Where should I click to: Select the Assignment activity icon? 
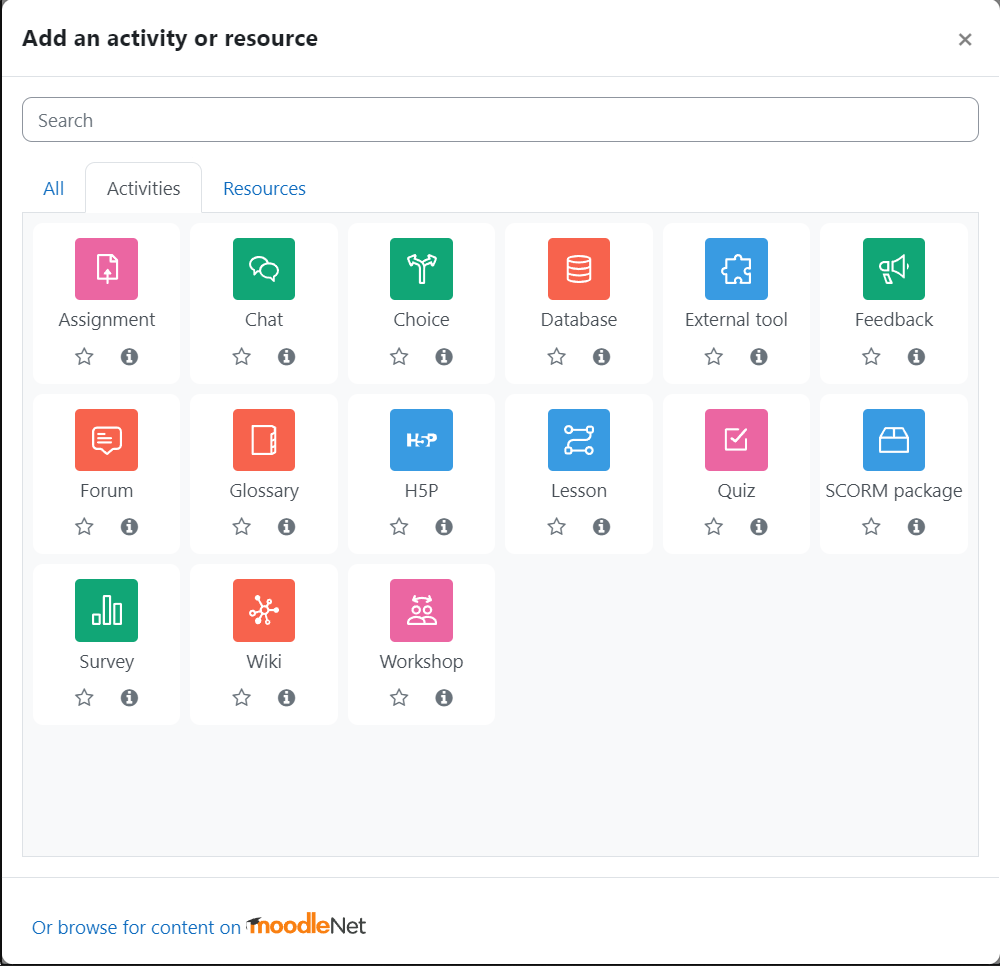(107, 268)
